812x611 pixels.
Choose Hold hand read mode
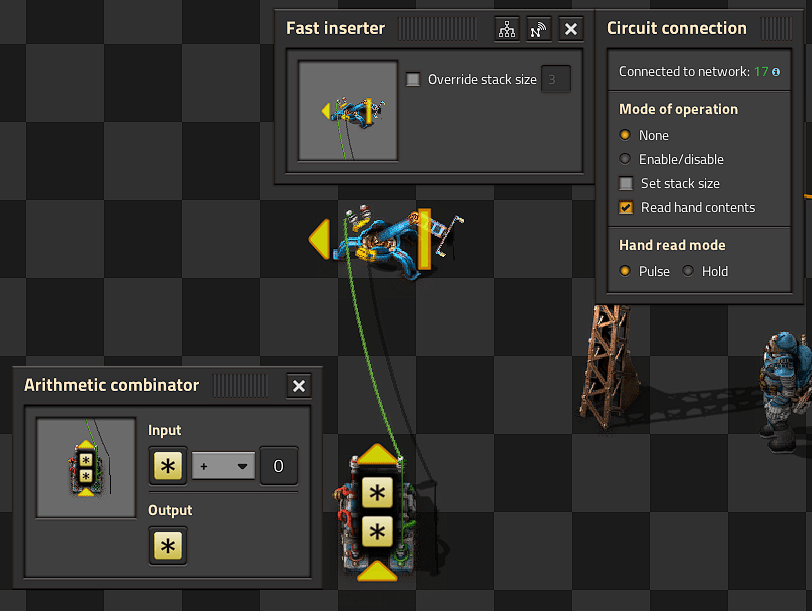pos(688,271)
